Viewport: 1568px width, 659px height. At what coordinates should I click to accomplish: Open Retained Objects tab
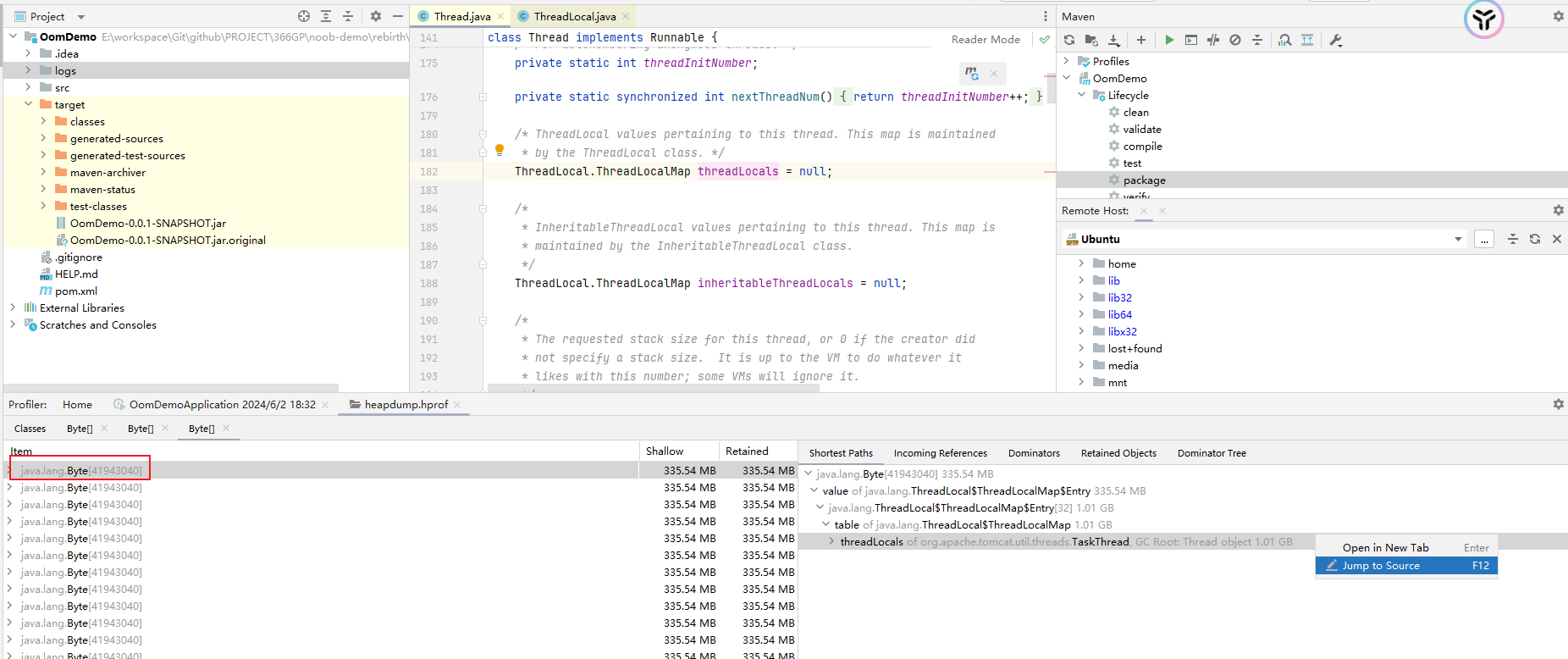1118,453
